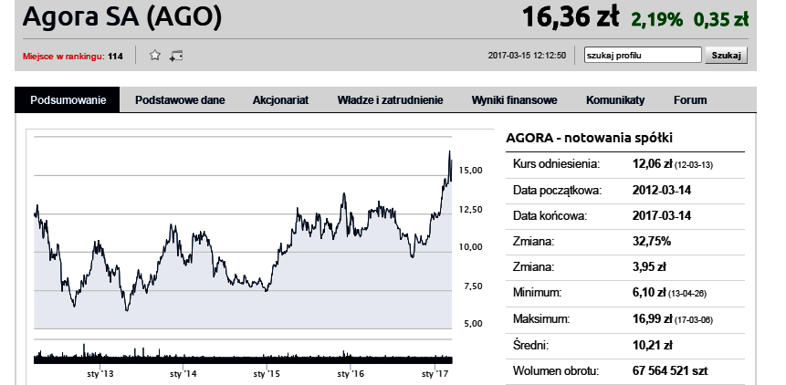Click the 2,19% change value

tap(657, 20)
